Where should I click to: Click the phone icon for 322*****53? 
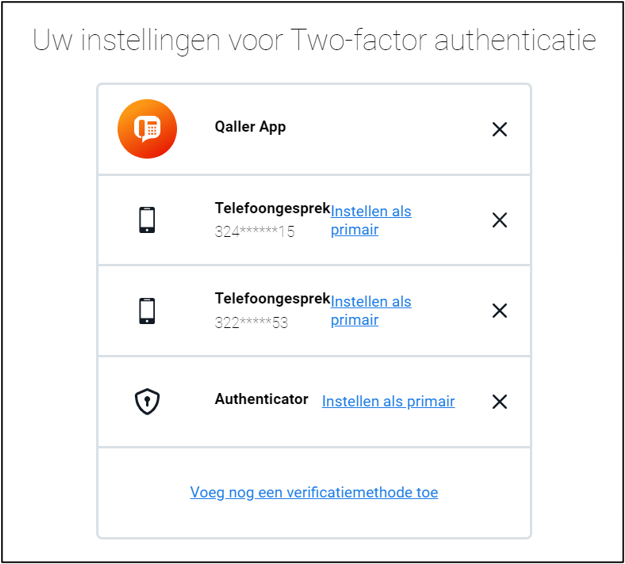(x=147, y=310)
